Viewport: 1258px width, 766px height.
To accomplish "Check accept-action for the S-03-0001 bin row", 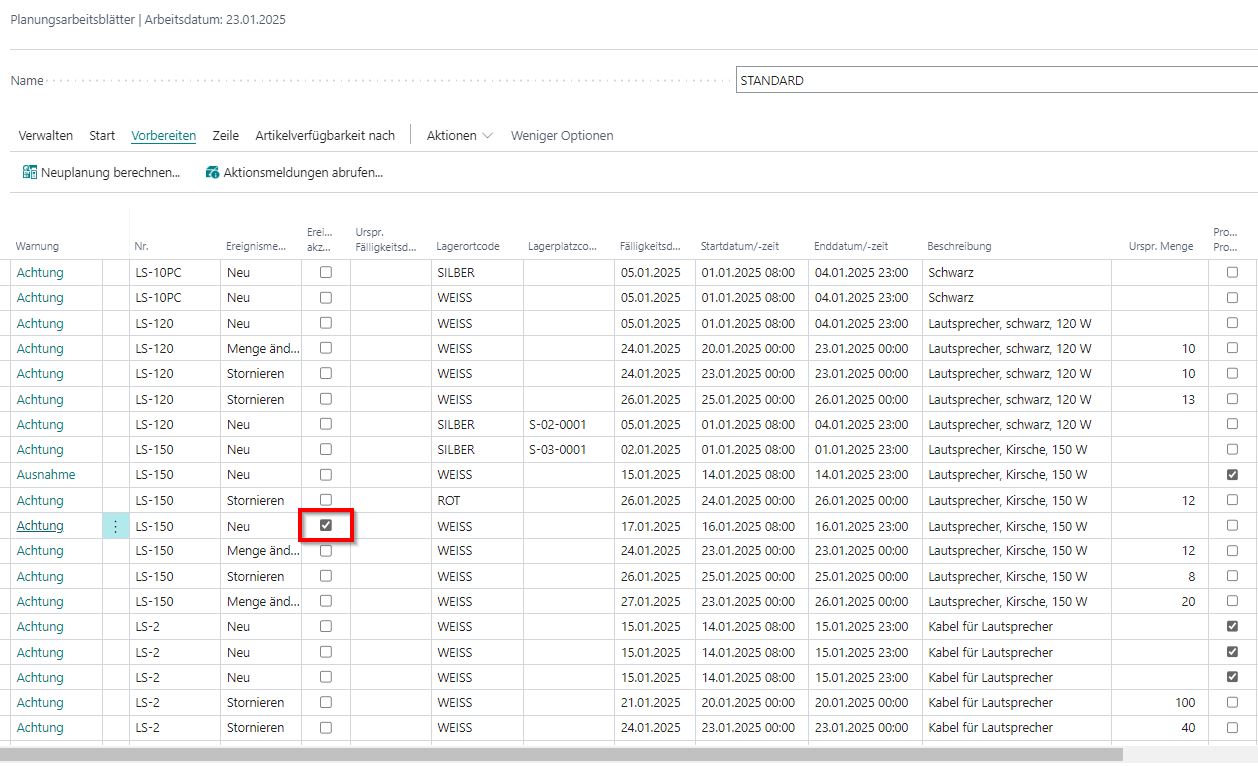I will tap(326, 449).
